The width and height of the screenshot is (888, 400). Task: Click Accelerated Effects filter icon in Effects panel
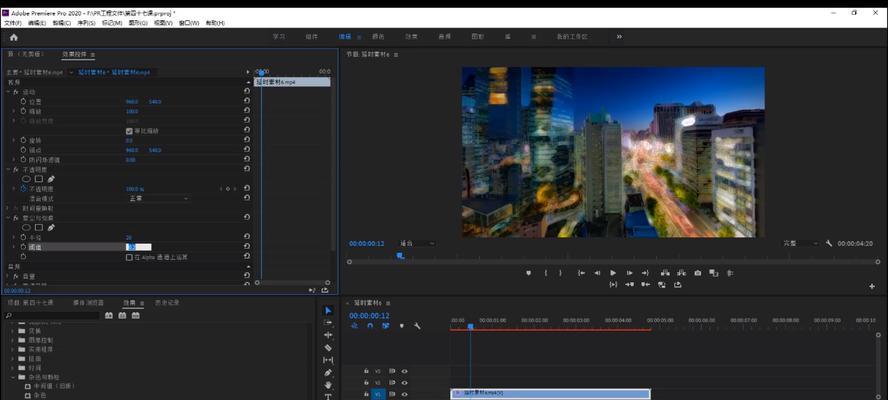pos(109,316)
